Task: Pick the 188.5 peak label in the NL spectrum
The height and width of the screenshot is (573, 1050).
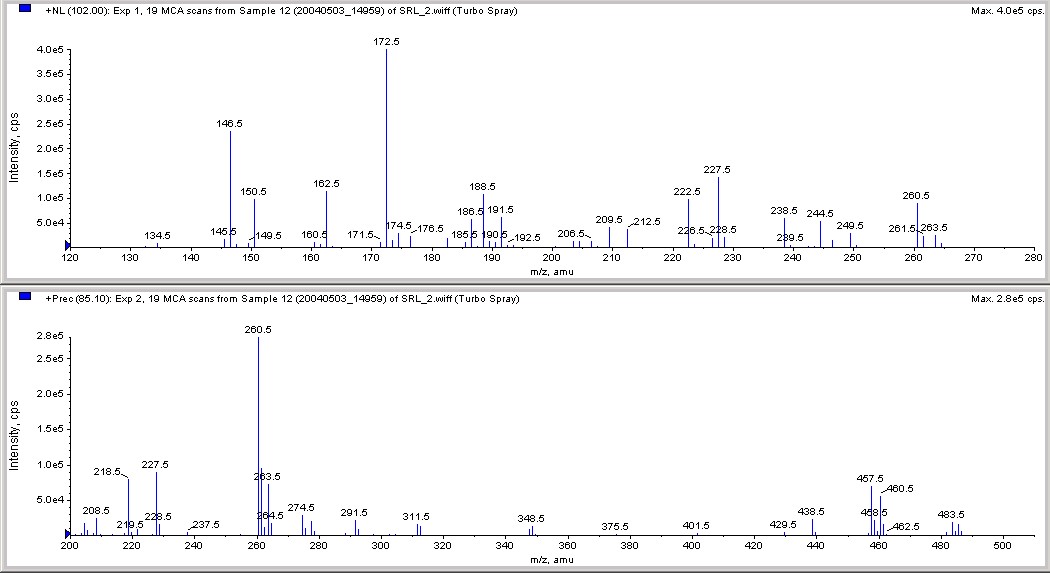Action: (x=482, y=187)
